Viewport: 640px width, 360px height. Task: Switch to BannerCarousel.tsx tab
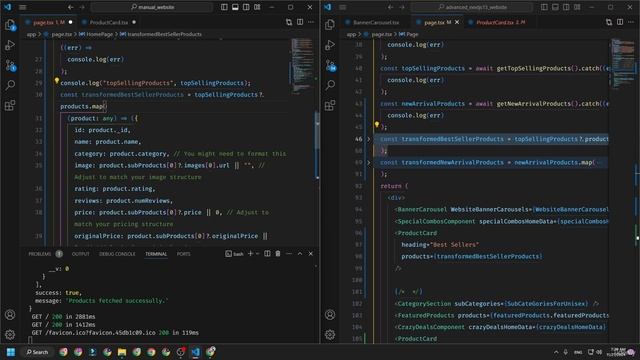[x=376, y=22]
